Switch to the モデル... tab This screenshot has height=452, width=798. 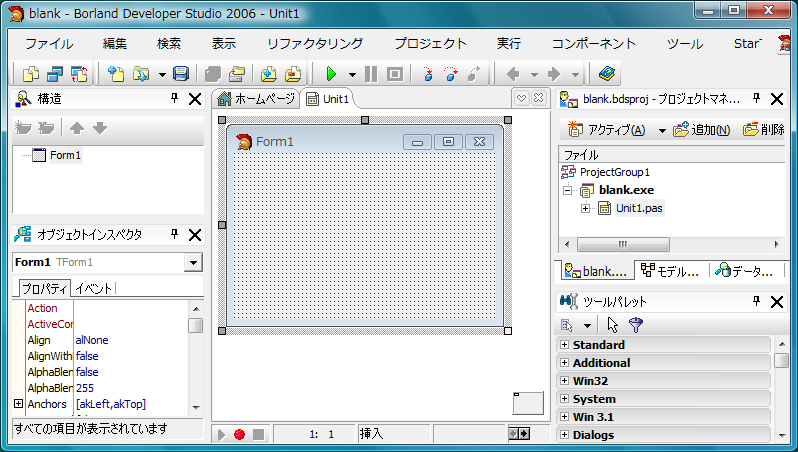click(671, 271)
